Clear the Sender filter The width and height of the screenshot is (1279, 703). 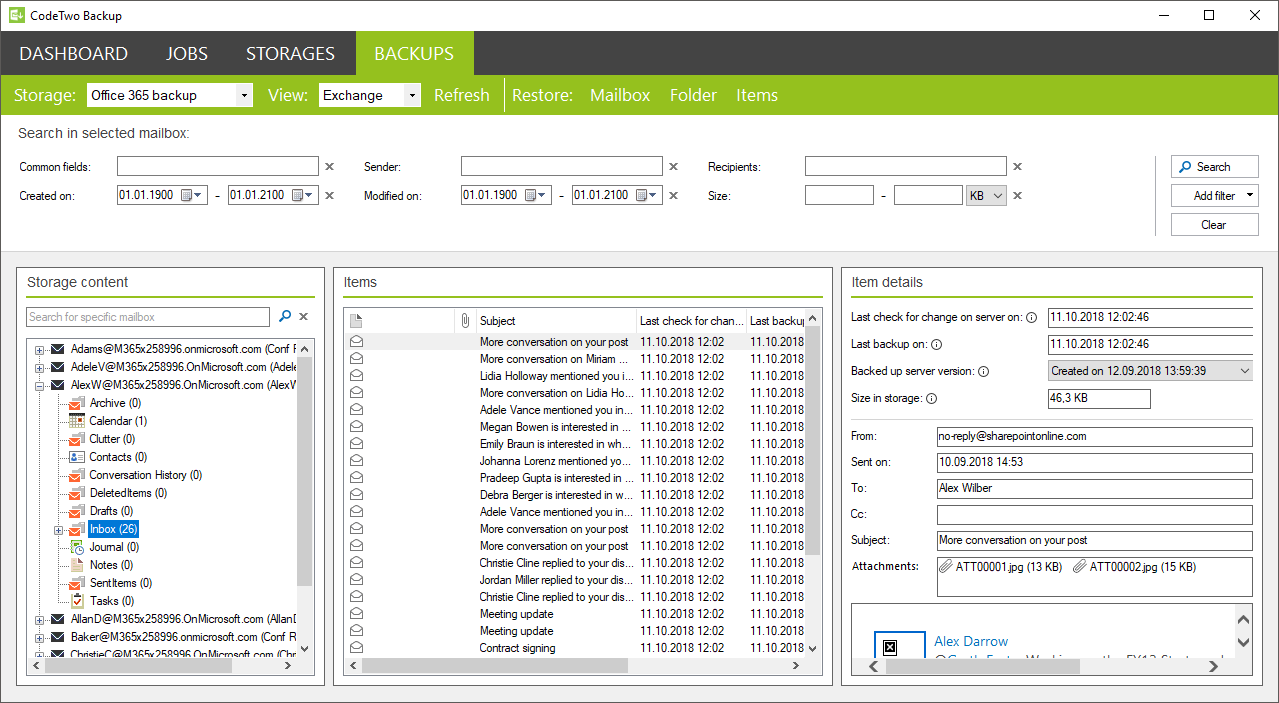[673, 167]
